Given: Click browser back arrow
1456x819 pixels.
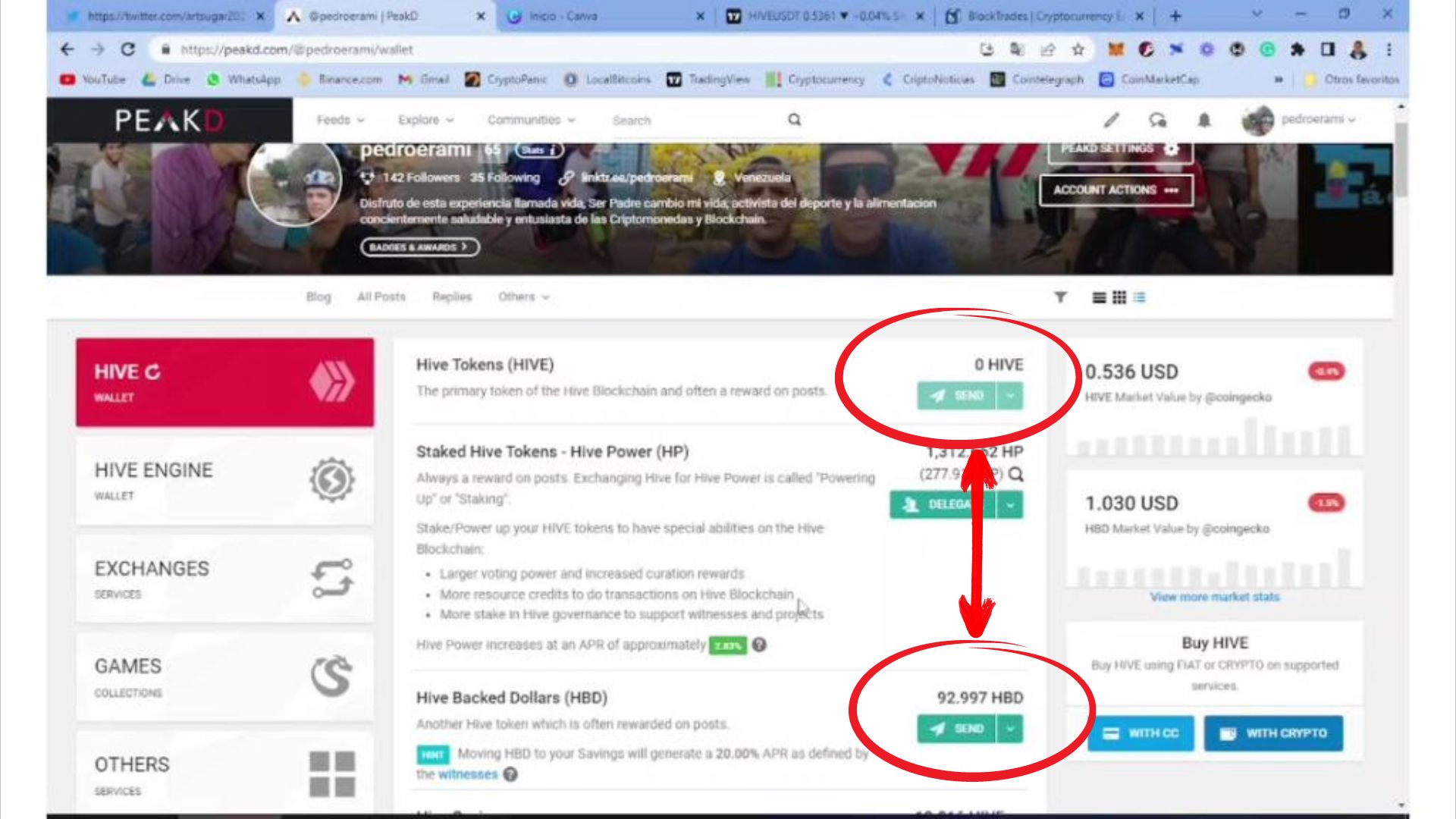Looking at the screenshot, I should pos(67,49).
